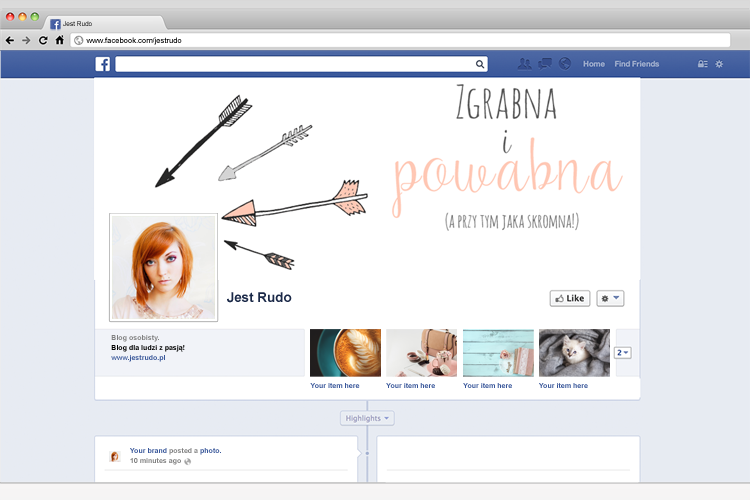Click the globe audience icon after 10 minutes ago
Viewport: 750px width, 500px height.
point(188,461)
